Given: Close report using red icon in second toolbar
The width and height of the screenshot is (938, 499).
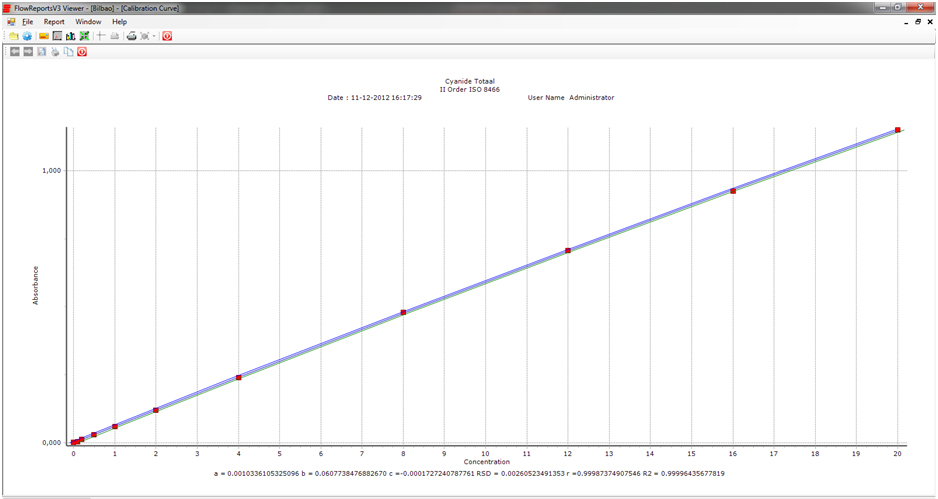Looking at the screenshot, I should pos(82,51).
